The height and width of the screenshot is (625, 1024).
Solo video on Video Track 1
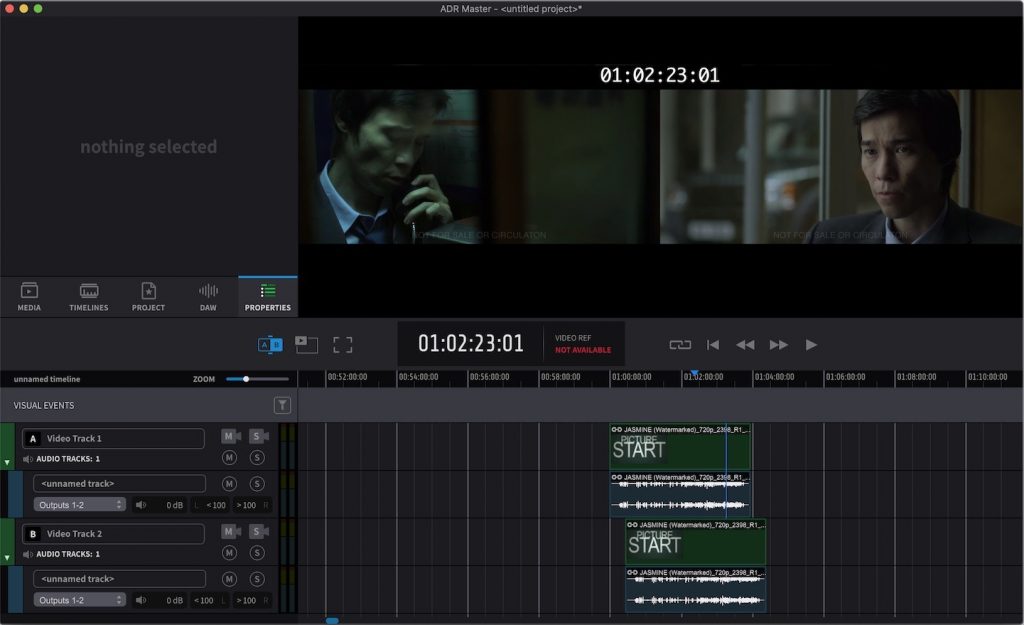(x=259, y=436)
